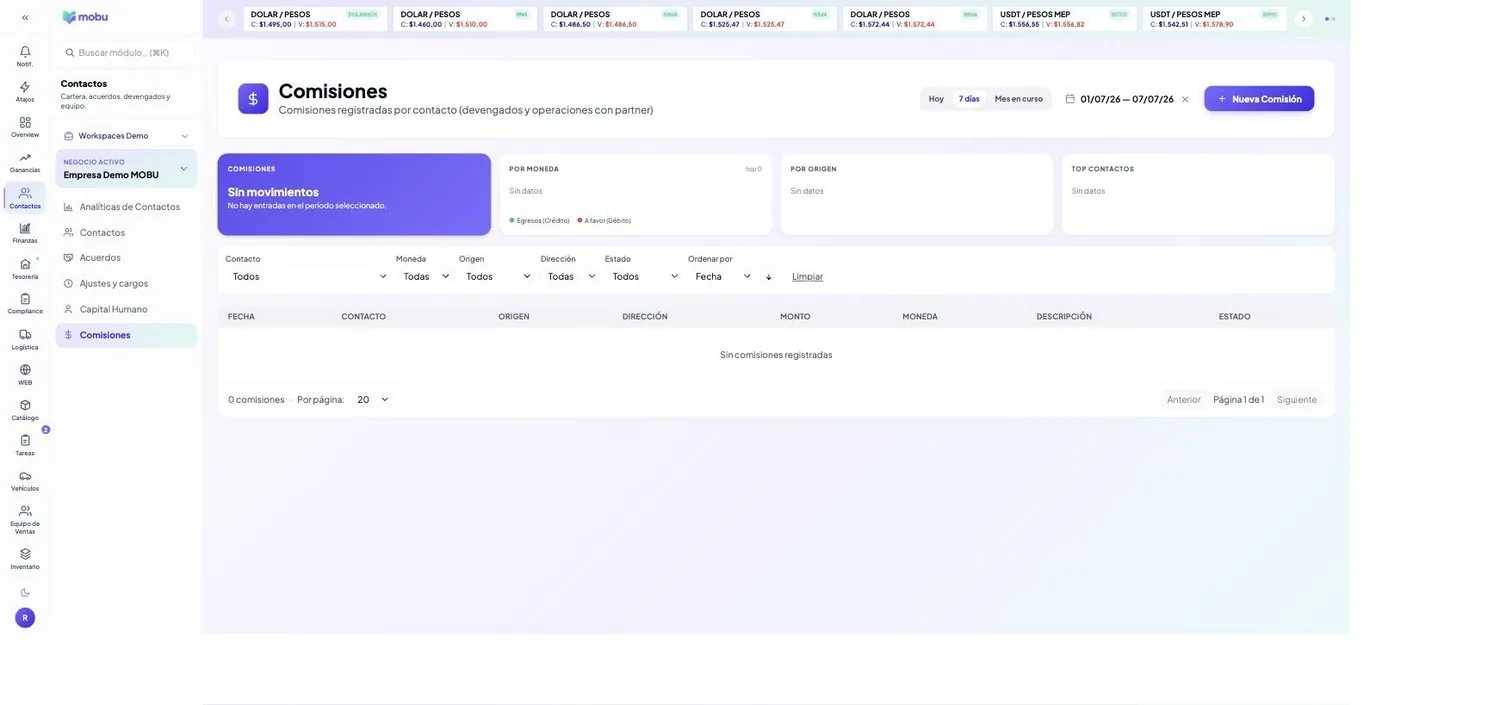1500x705 pixels.
Task: Click the Sin movimientos summary card
Action: coord(354,194)
